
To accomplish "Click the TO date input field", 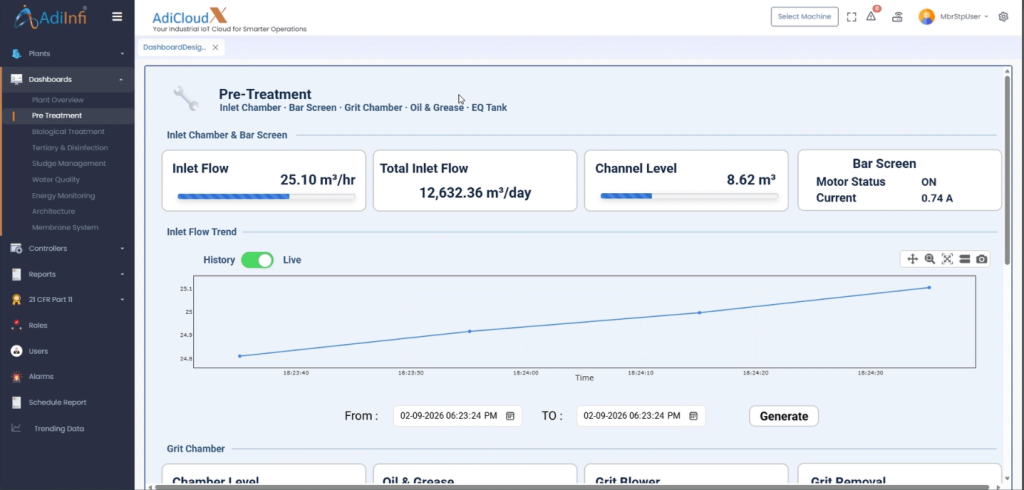I will [x=641, y=416].
